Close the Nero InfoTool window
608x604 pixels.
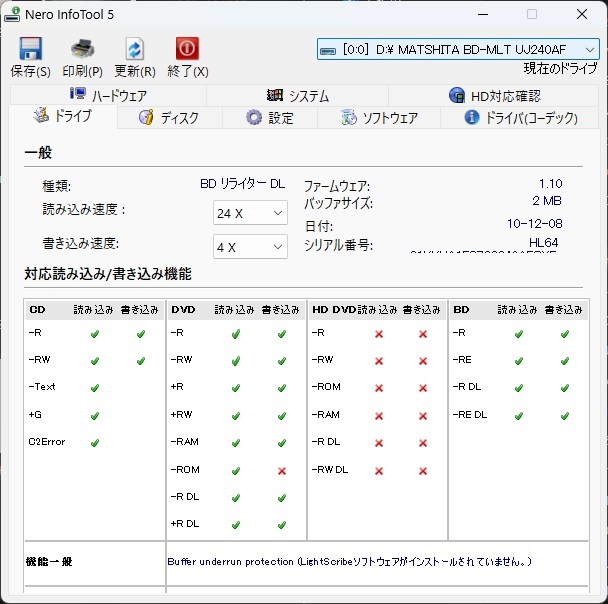[x=582, y=14]
